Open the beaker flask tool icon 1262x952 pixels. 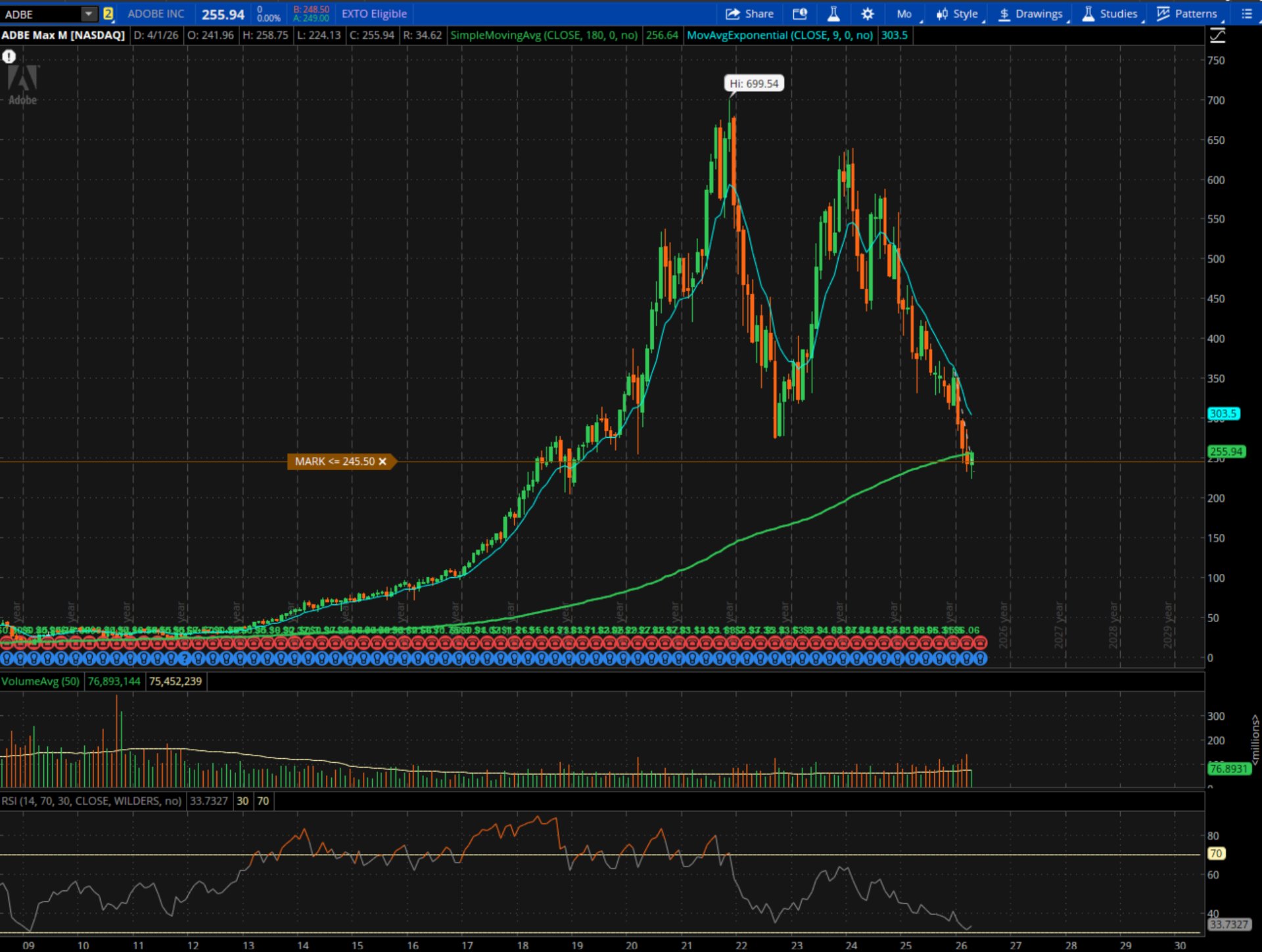(x=833, y=14)
